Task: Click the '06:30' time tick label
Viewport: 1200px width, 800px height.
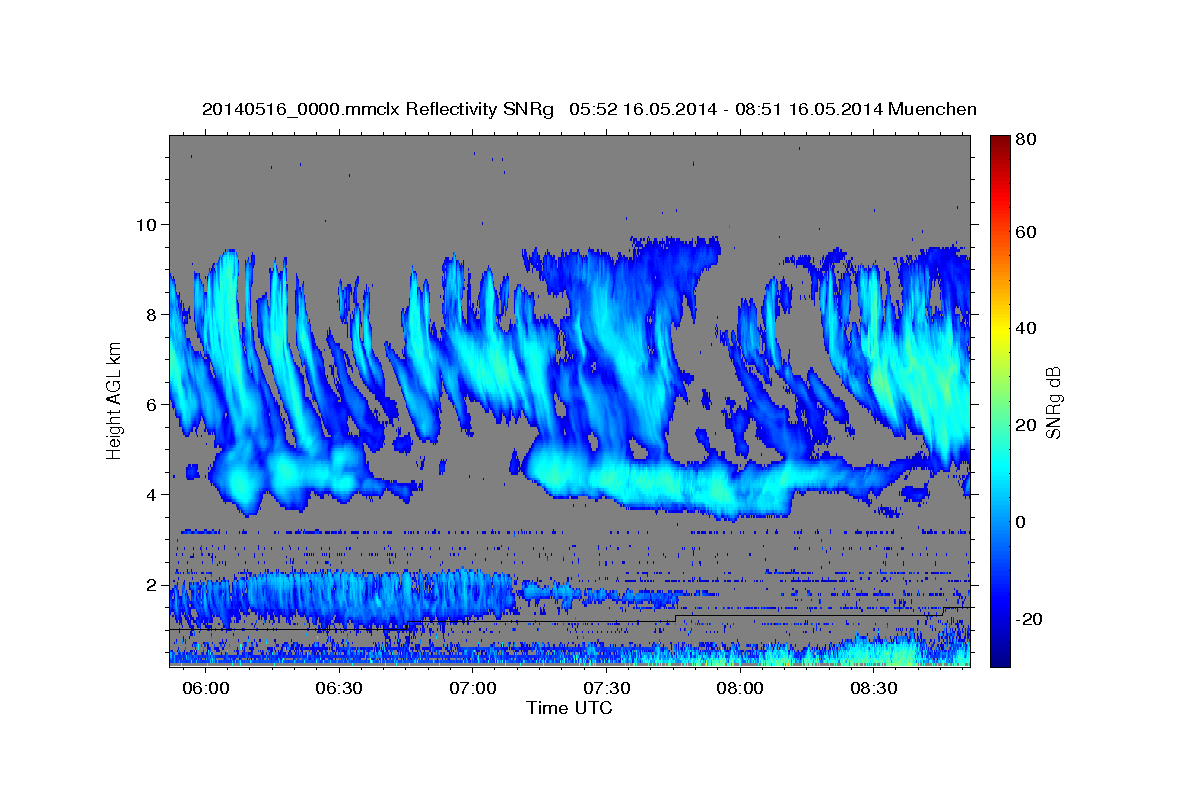Action: (339, 688)
